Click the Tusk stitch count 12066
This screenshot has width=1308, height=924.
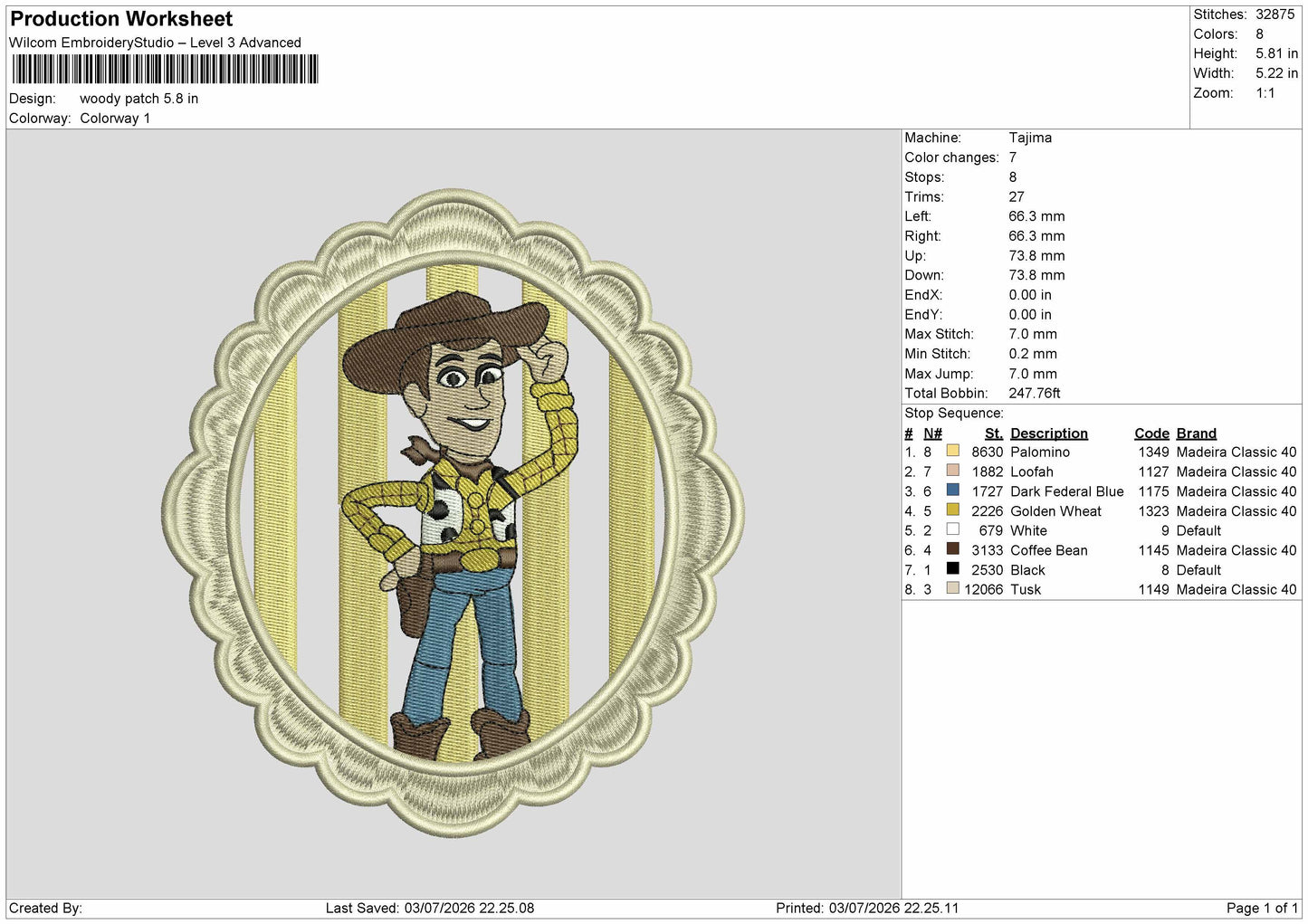pyautogui.click(x=983, y=590)
